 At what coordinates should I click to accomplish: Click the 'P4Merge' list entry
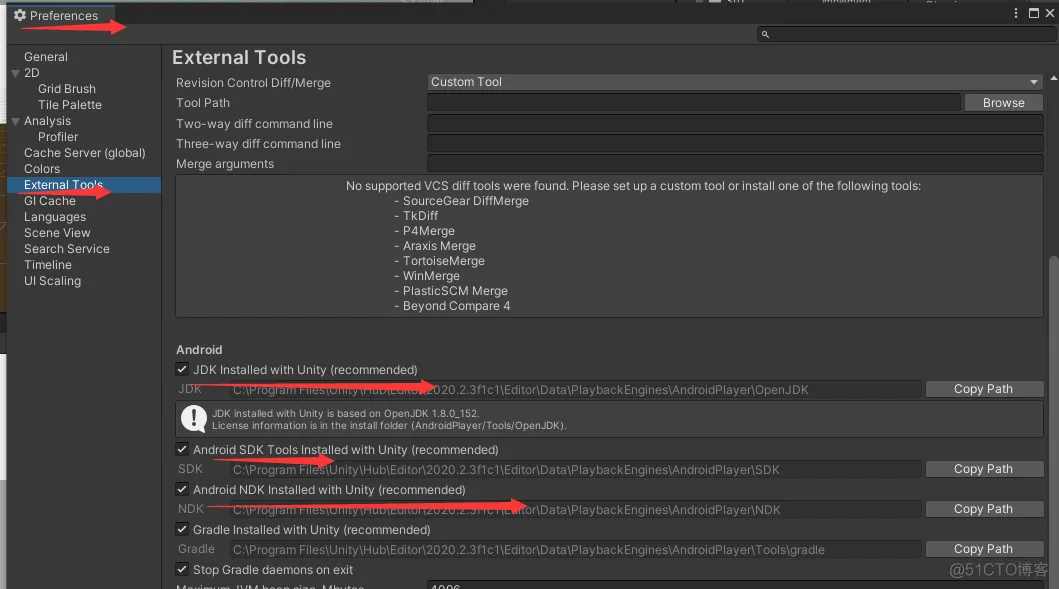(x=429, y=231)
